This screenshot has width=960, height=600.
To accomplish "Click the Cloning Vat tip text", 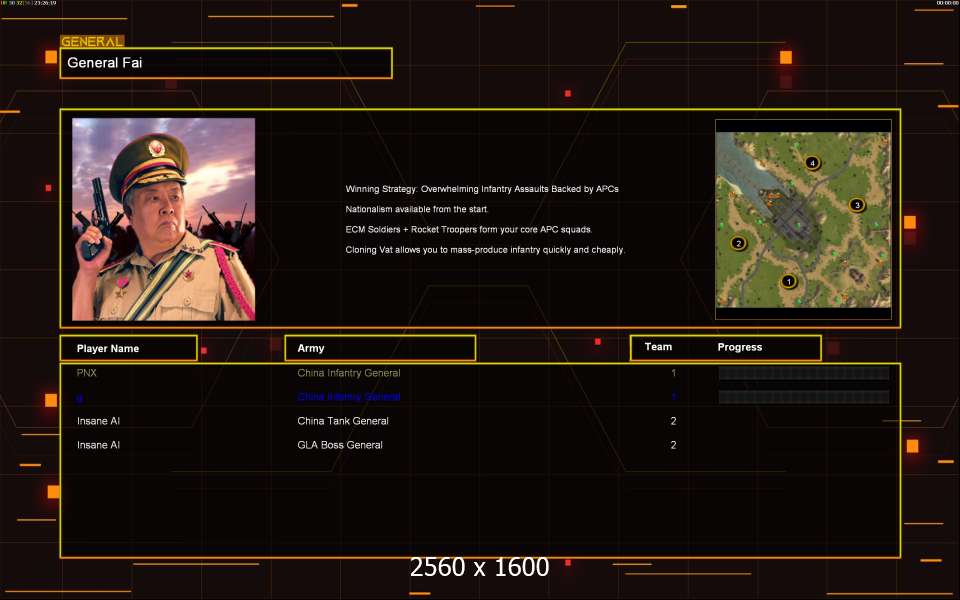I will click(485, 249).
